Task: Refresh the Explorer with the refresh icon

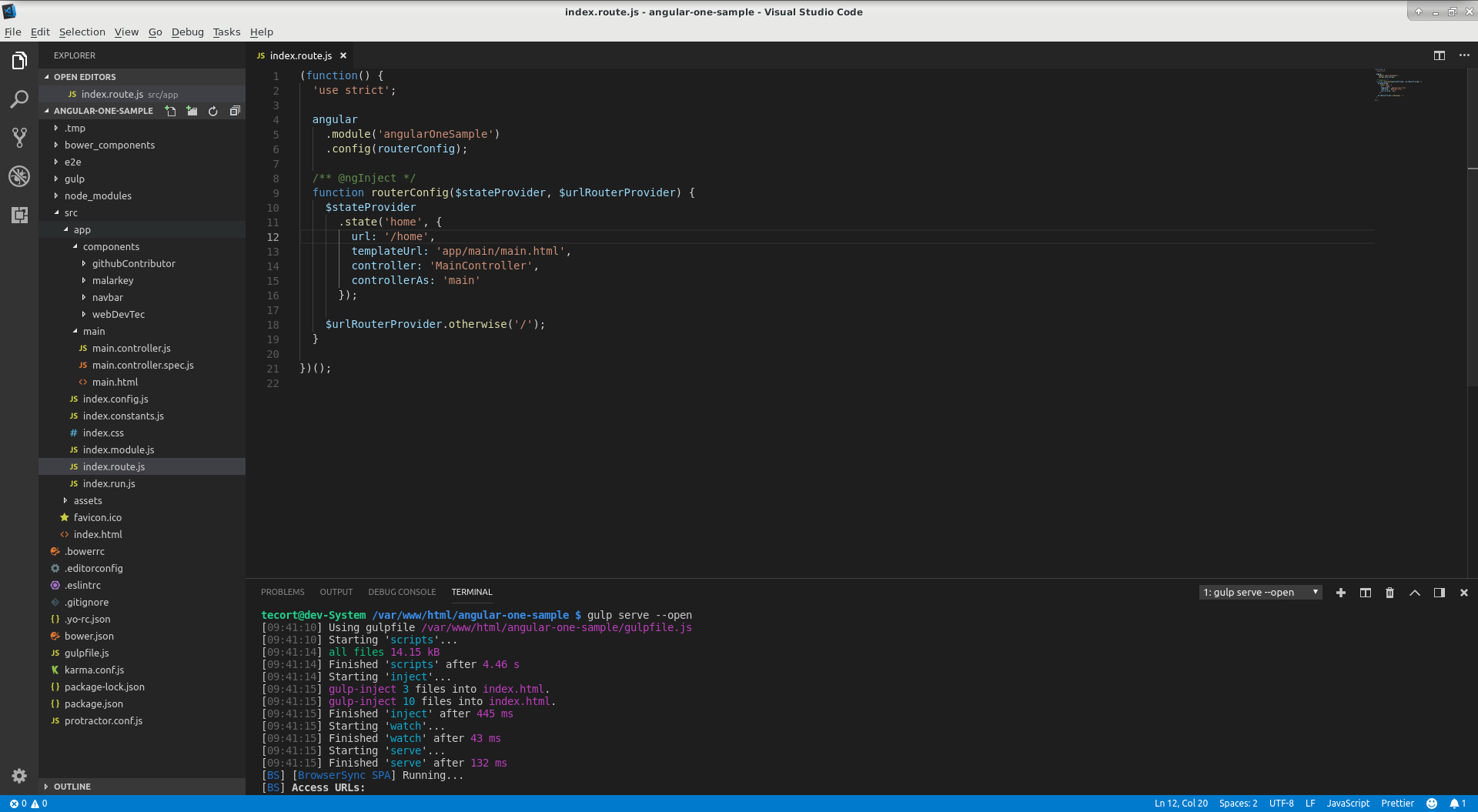Action: (212, 111)
